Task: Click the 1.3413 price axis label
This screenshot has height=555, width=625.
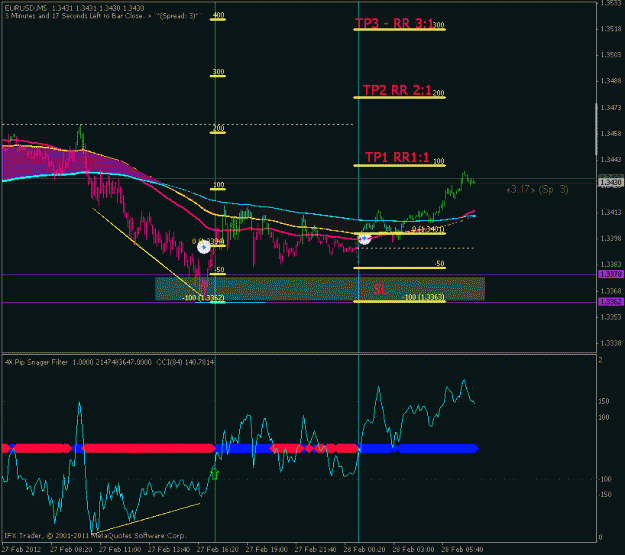Action: click(x=611, y=212)
